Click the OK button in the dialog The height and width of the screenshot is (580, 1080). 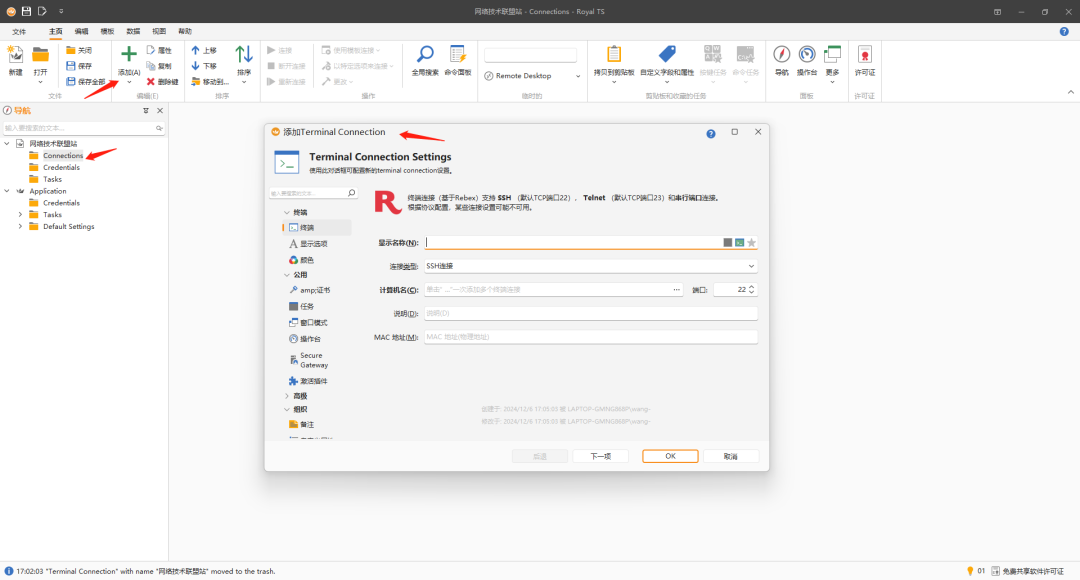click(x=670, y=457)
